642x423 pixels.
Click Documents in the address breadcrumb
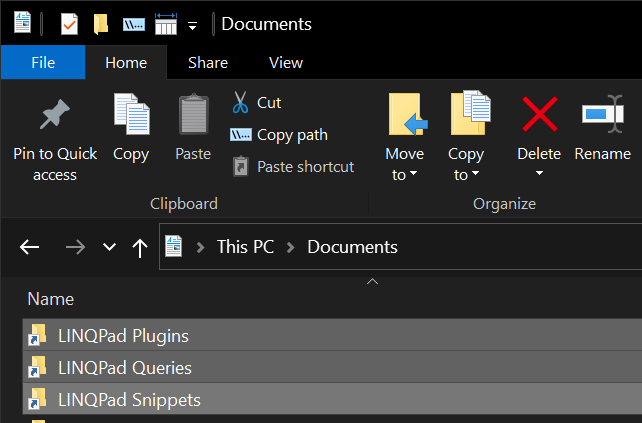(x=352, y=247)
